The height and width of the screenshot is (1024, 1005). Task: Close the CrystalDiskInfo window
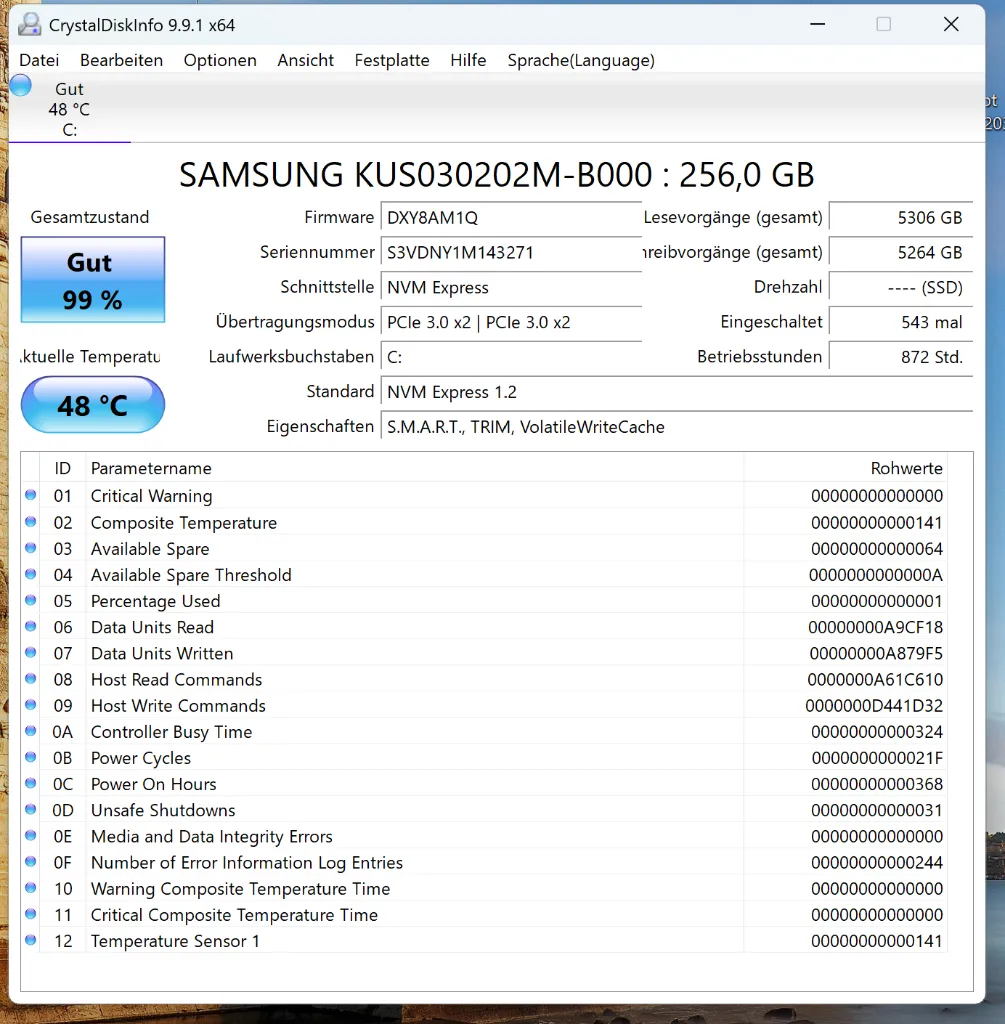click(951, 24)
